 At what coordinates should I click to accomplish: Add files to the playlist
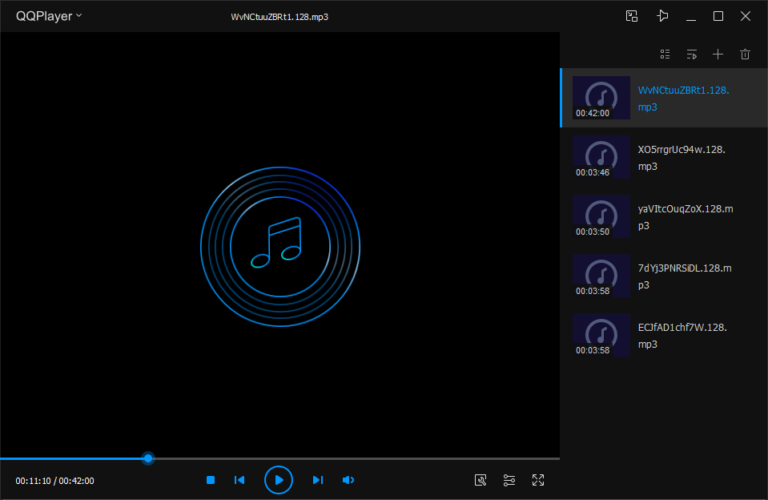[718, 54]
